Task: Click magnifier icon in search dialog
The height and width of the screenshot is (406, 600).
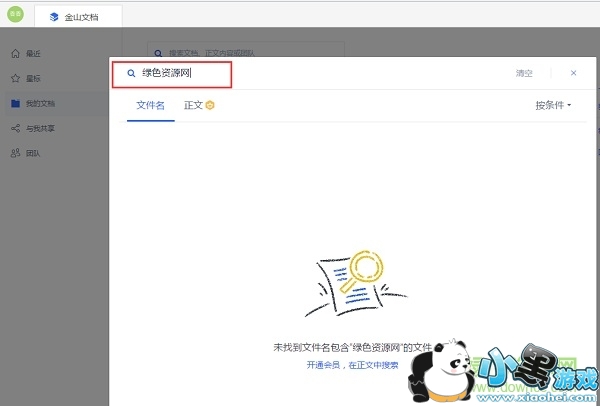Action: [x=131, y=73]
